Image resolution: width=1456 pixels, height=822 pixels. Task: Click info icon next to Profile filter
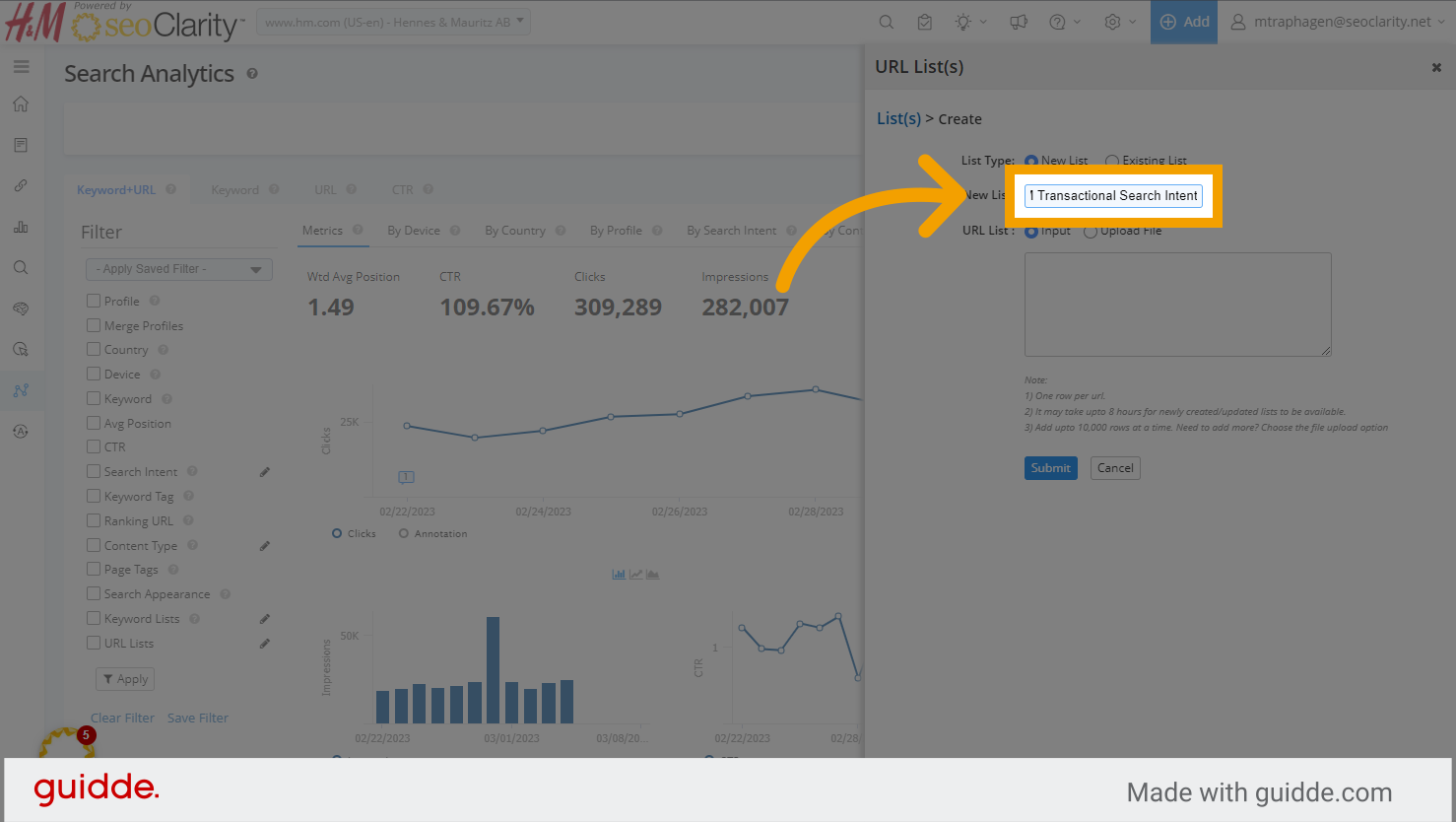click(155, 301)
